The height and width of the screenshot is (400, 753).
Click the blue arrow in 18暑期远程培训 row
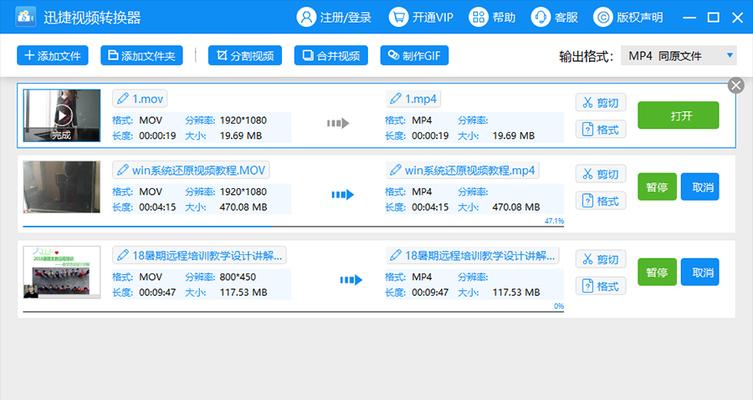[x=351, y=280]
